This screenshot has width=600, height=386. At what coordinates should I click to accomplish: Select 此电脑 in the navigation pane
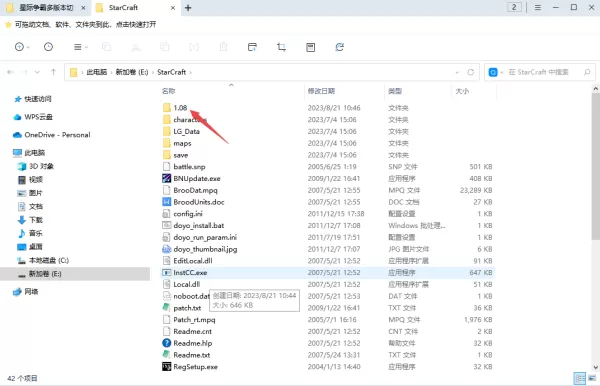(x=34, y=153)
